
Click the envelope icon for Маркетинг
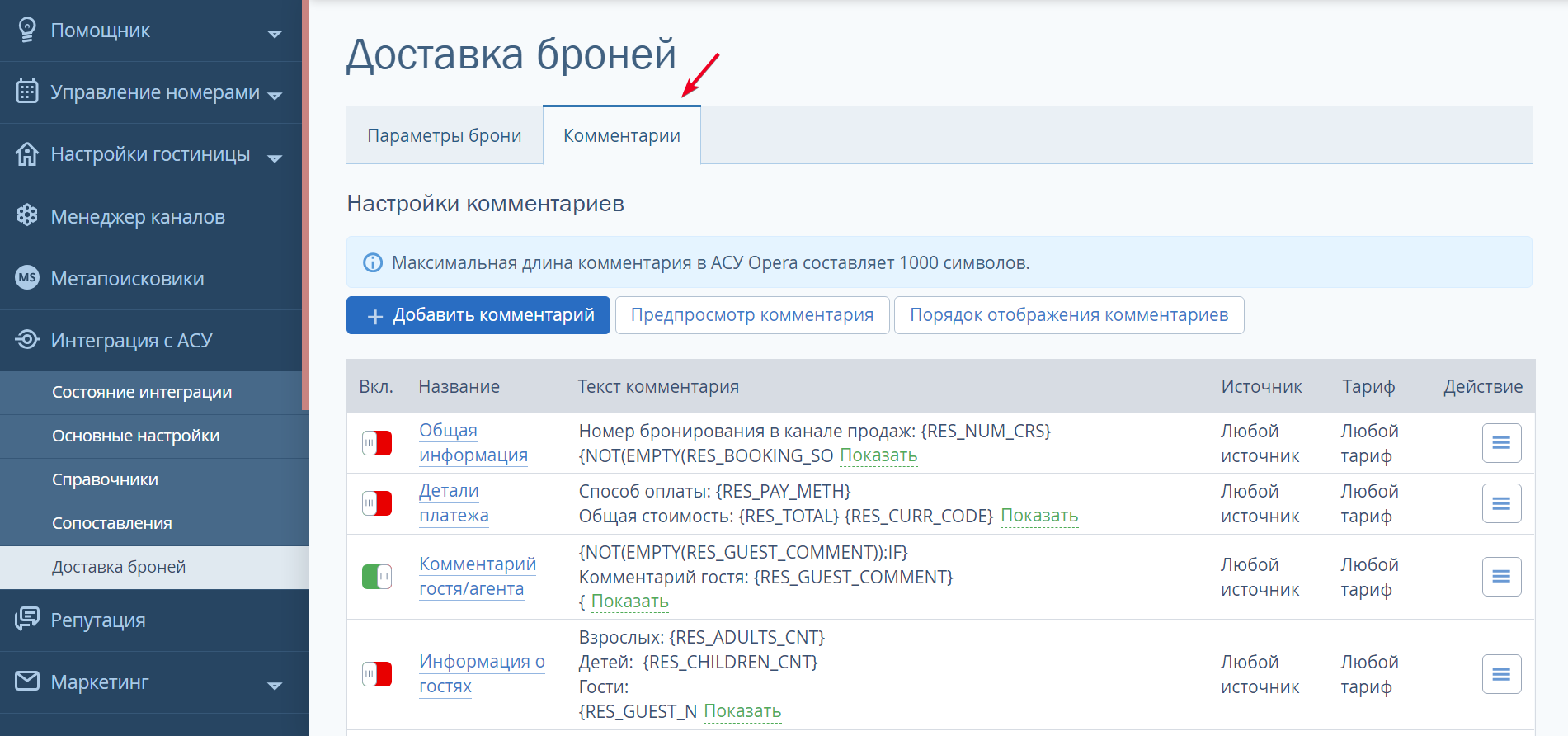coord(27,681)
